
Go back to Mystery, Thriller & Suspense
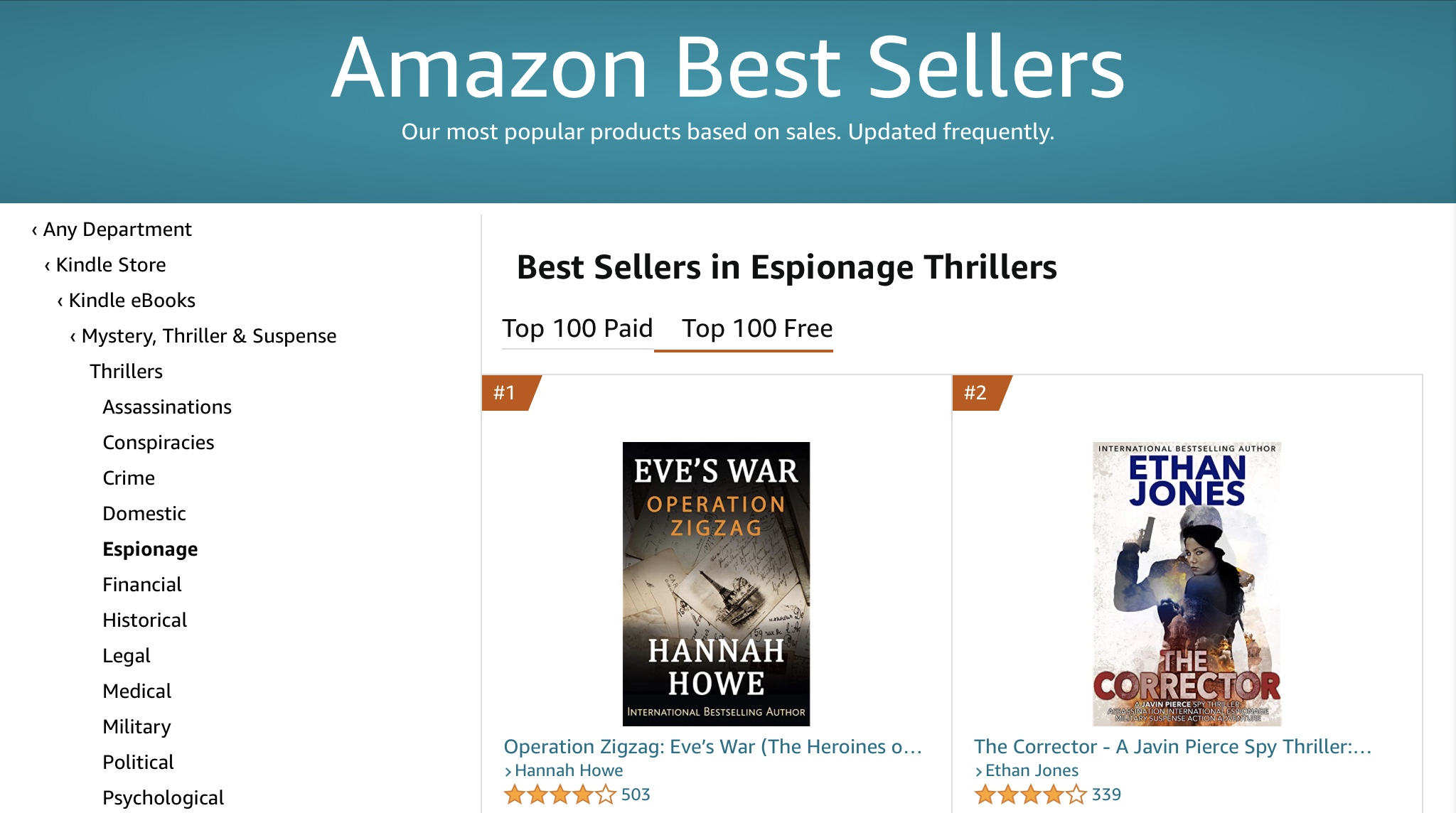pos(208,336)
